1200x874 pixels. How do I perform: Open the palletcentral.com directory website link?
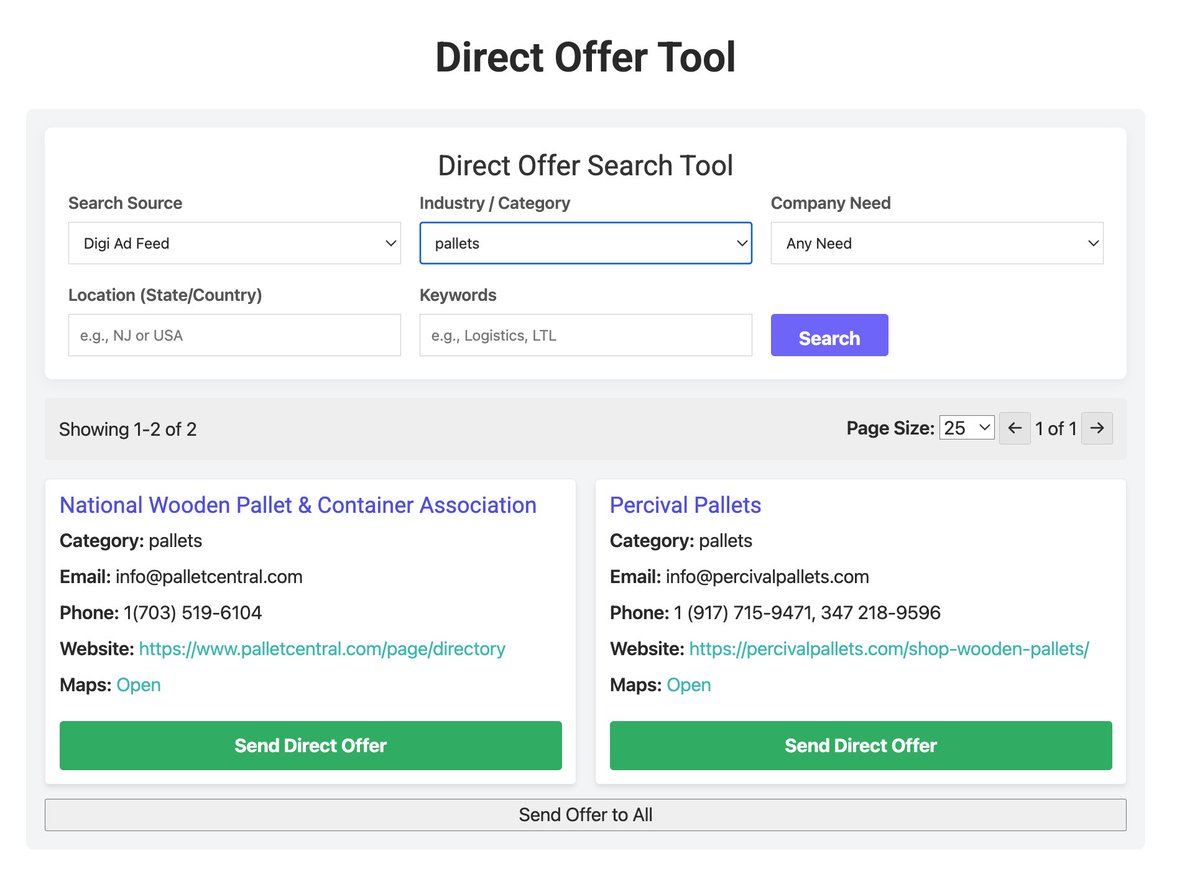point(322,649)
